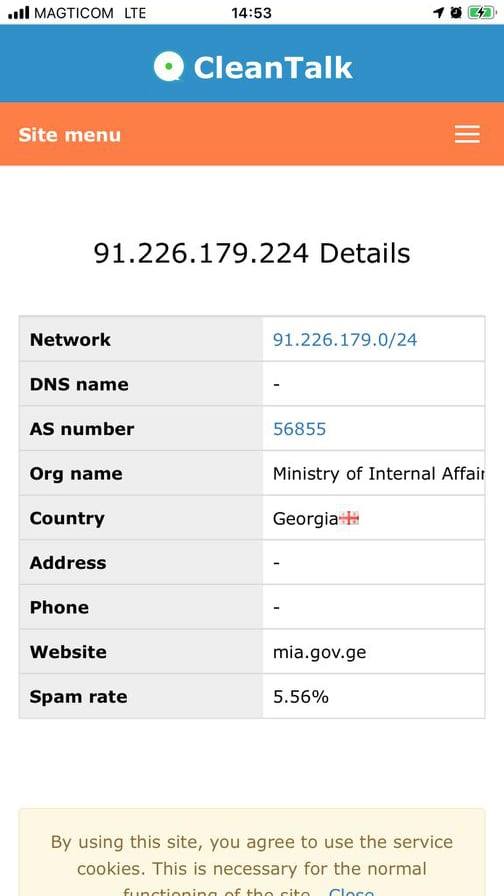Viewport: 504px width, 896px height.
Task: Tap the Country row label
Action: click(67, 518)
